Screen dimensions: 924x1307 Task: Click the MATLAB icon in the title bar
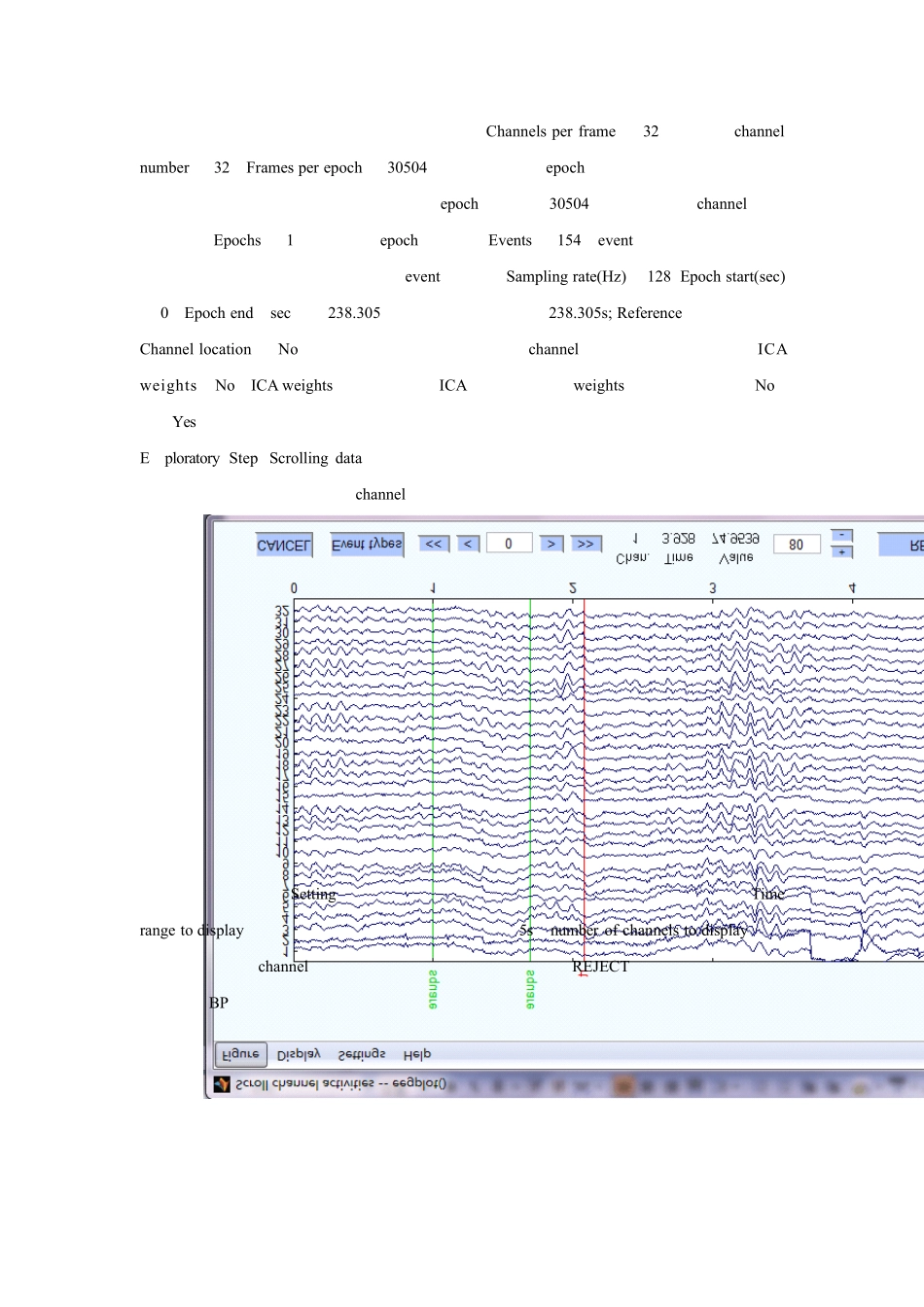click(223, 1084)
